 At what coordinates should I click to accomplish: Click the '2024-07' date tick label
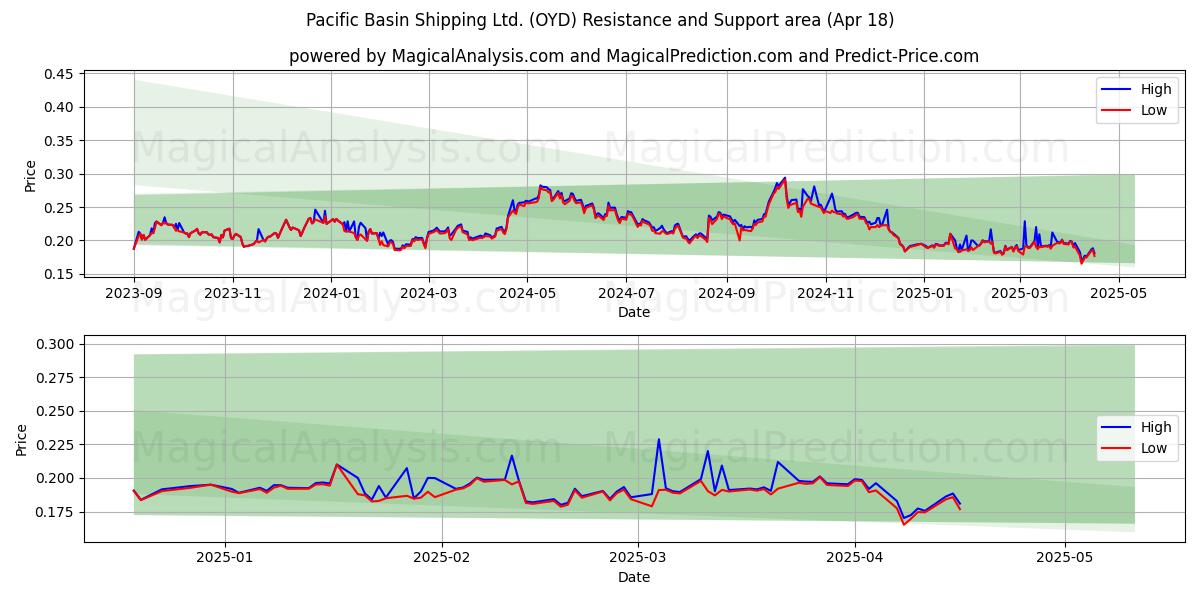626,294
